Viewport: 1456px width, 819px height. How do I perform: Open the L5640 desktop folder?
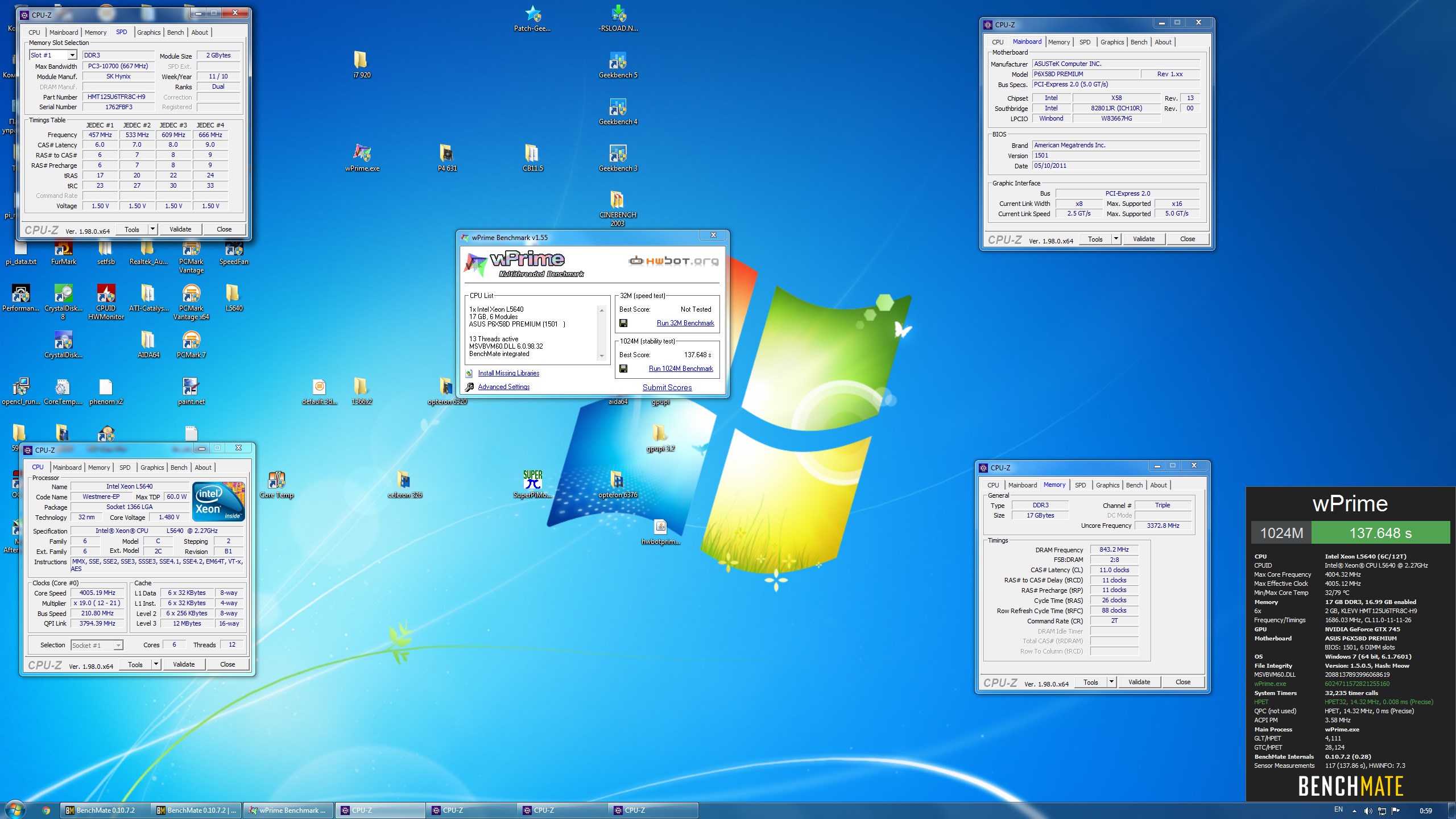coord(234,297)
